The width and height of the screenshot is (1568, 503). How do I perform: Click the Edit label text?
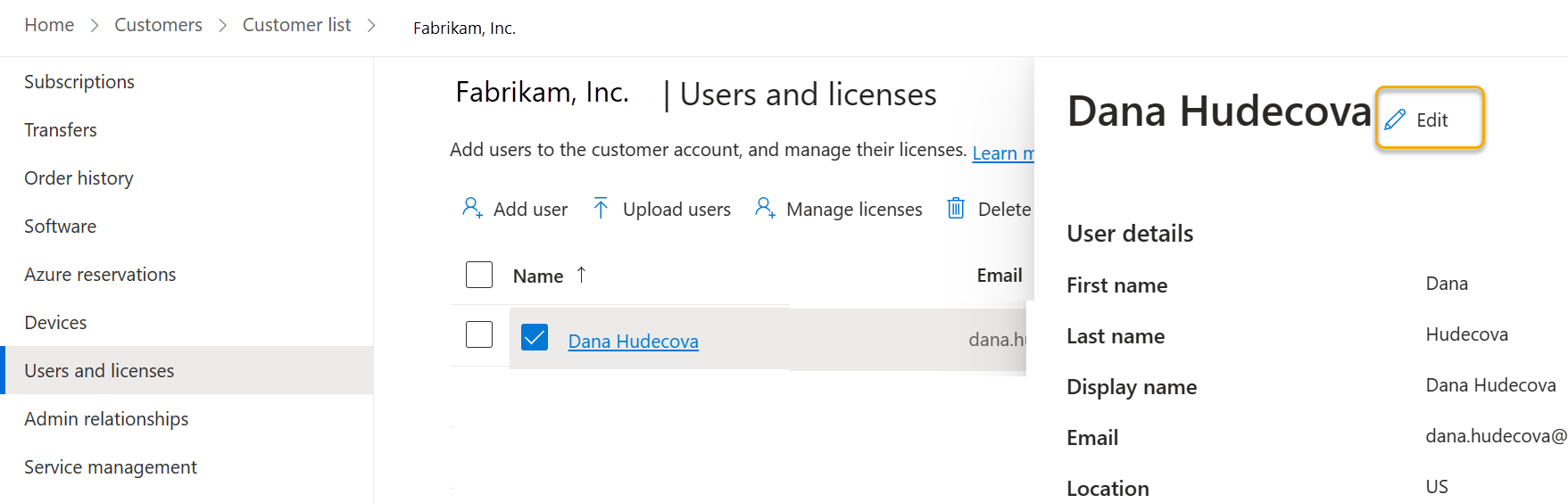coord(1431,120)
